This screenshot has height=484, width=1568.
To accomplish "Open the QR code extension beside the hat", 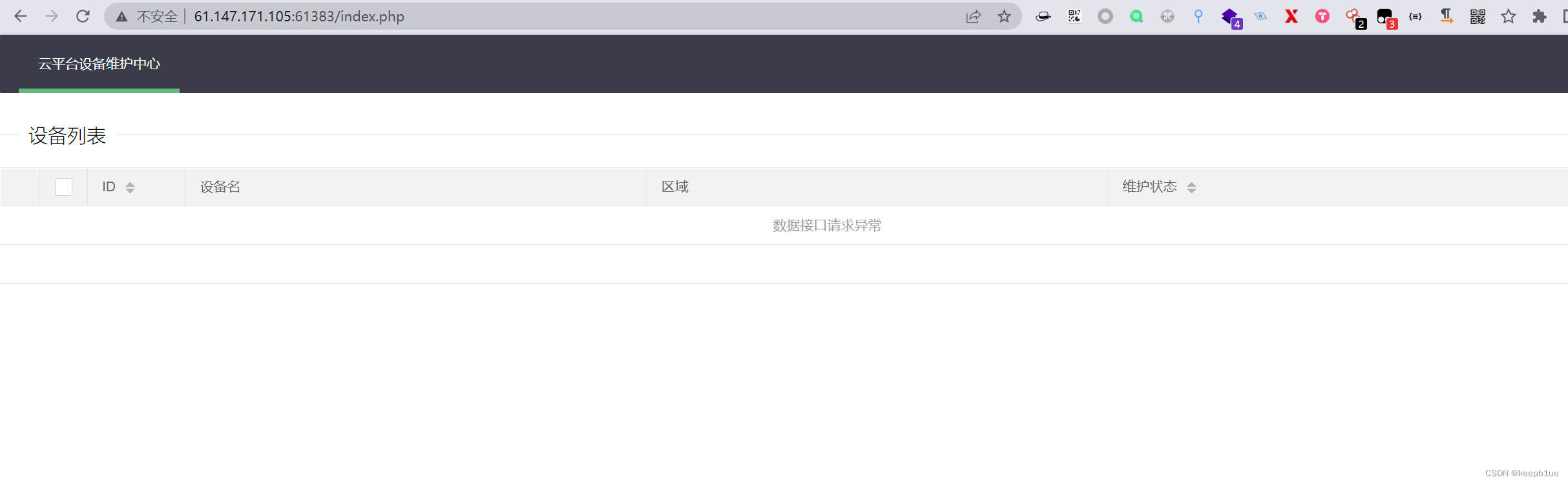I will pyautogui.click(x=1074, y=16).
